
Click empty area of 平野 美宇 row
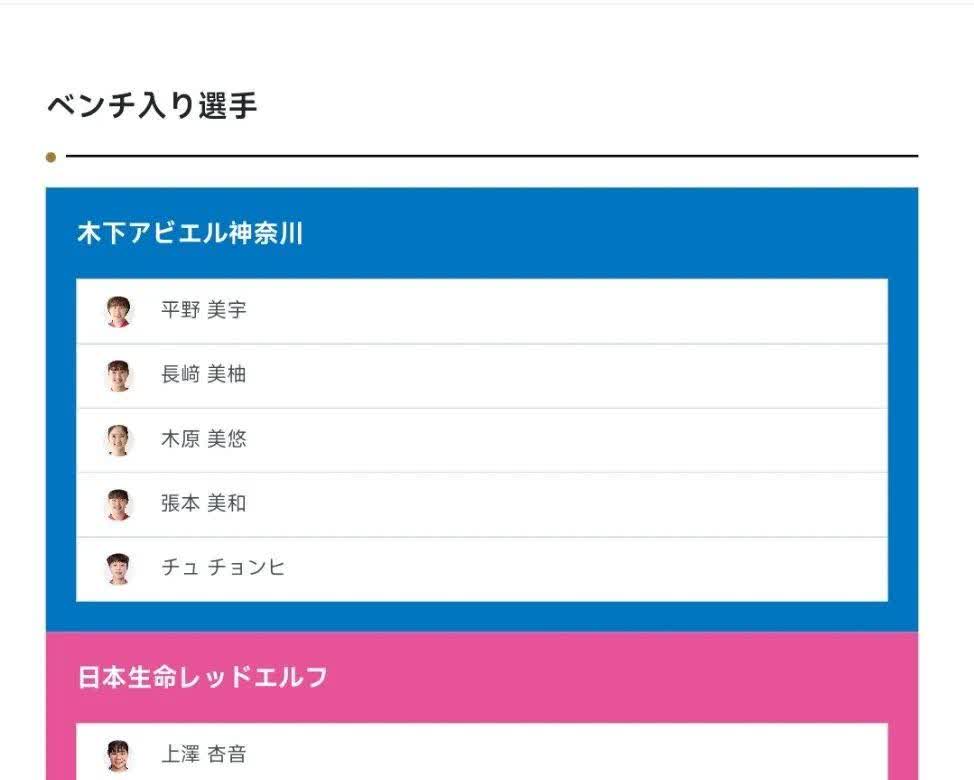point(559,311)
